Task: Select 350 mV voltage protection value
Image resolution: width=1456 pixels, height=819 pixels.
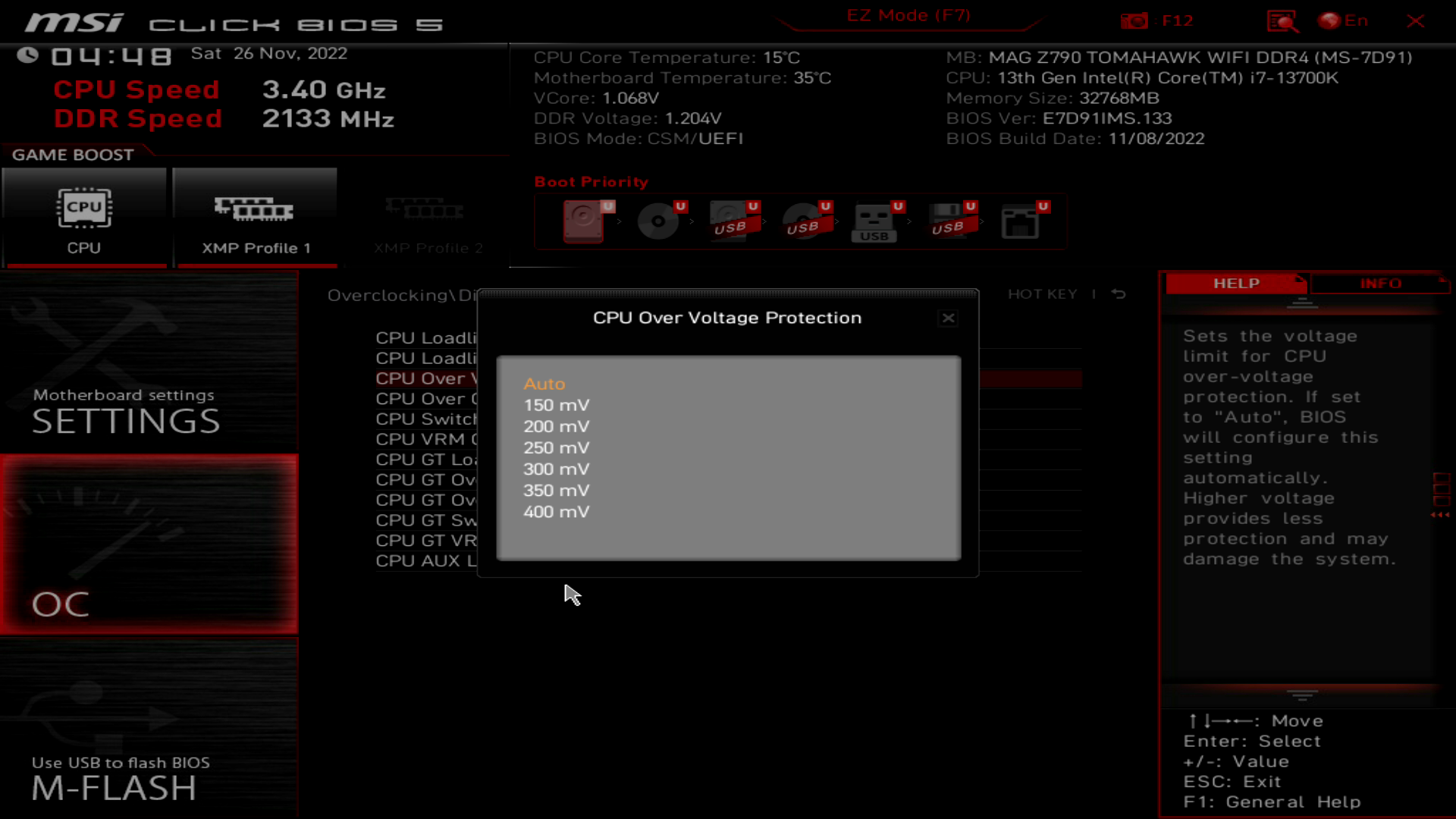Action: [x=556, y=490]
